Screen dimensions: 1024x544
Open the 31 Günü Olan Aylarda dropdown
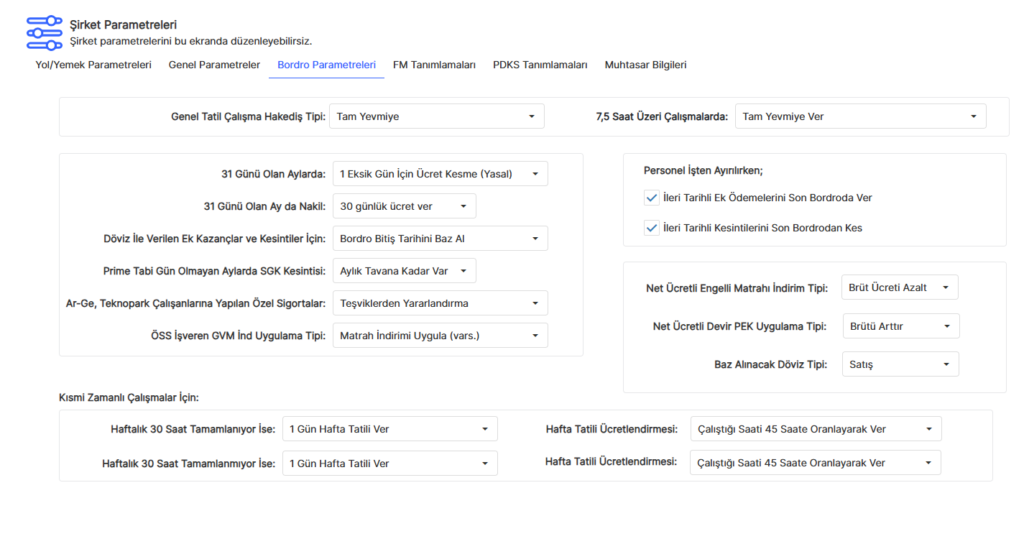tap(440, 174)
